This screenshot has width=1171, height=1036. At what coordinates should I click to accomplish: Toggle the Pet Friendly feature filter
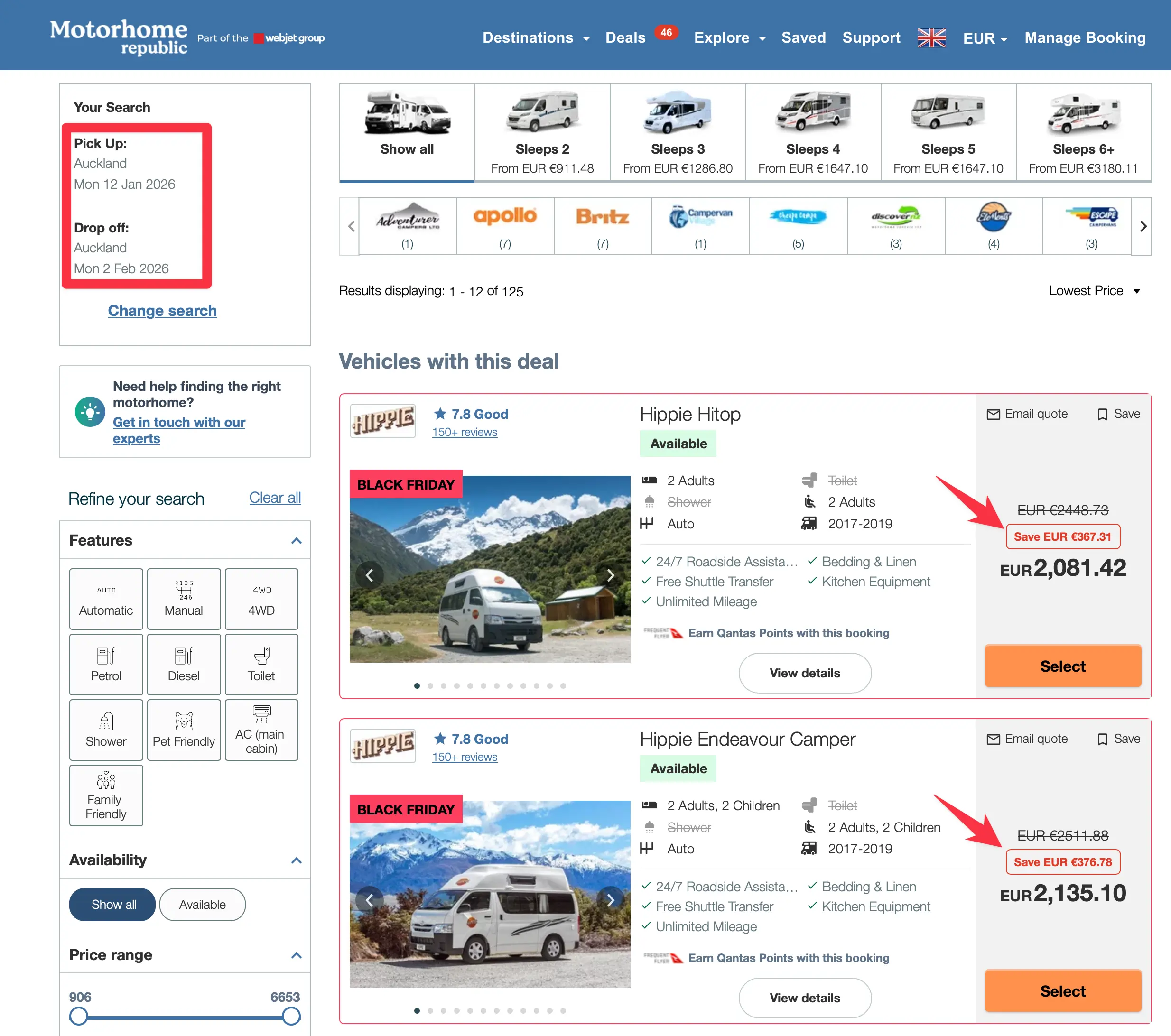point(183,730)
